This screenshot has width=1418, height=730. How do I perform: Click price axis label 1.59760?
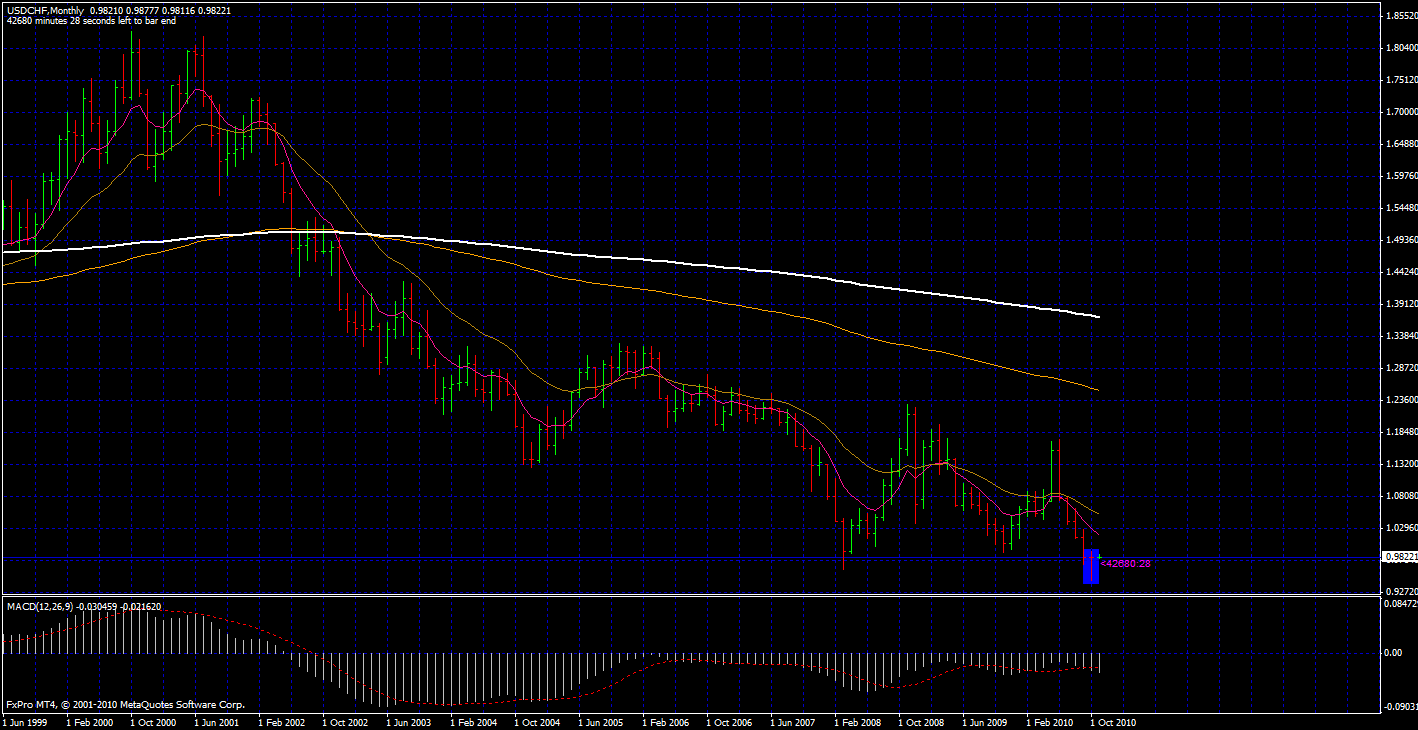(x=1400, y=176)
